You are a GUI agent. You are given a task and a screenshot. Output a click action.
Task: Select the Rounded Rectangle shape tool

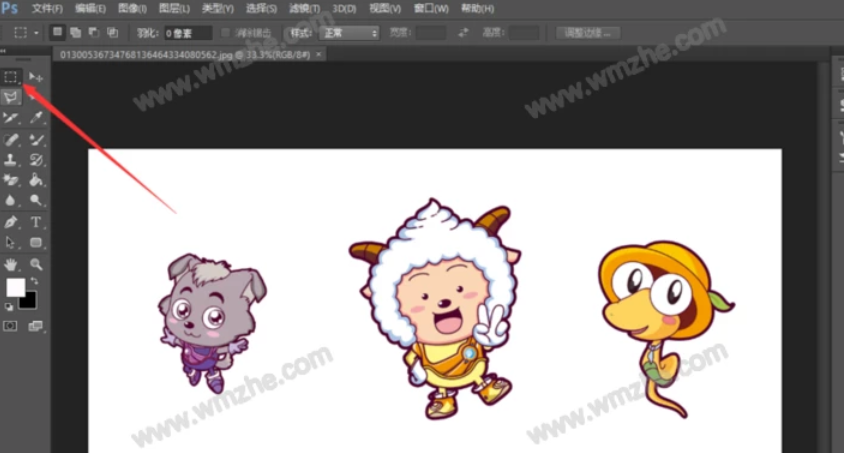point(36,243)
